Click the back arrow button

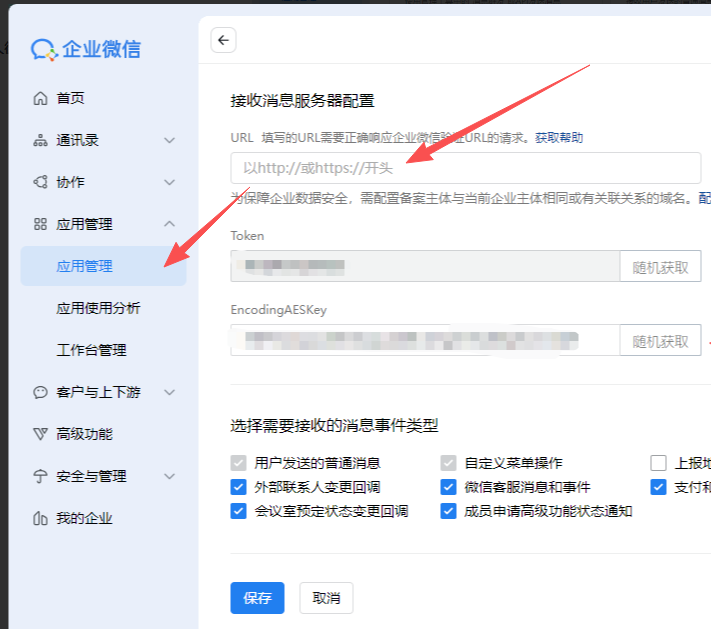pyautogui.click(x=223, y=40)
